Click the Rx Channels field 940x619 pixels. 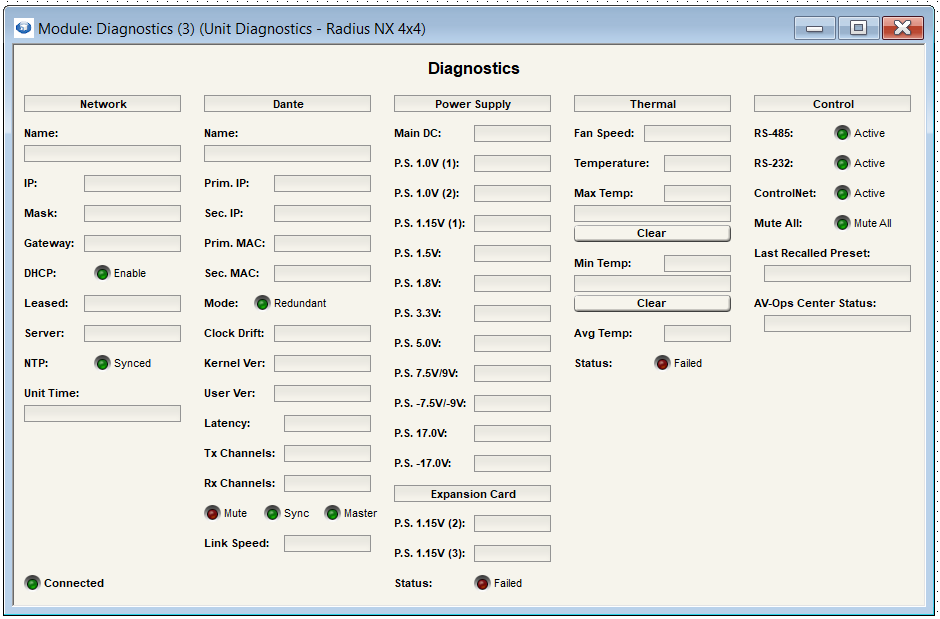click(x=327, y=484)
